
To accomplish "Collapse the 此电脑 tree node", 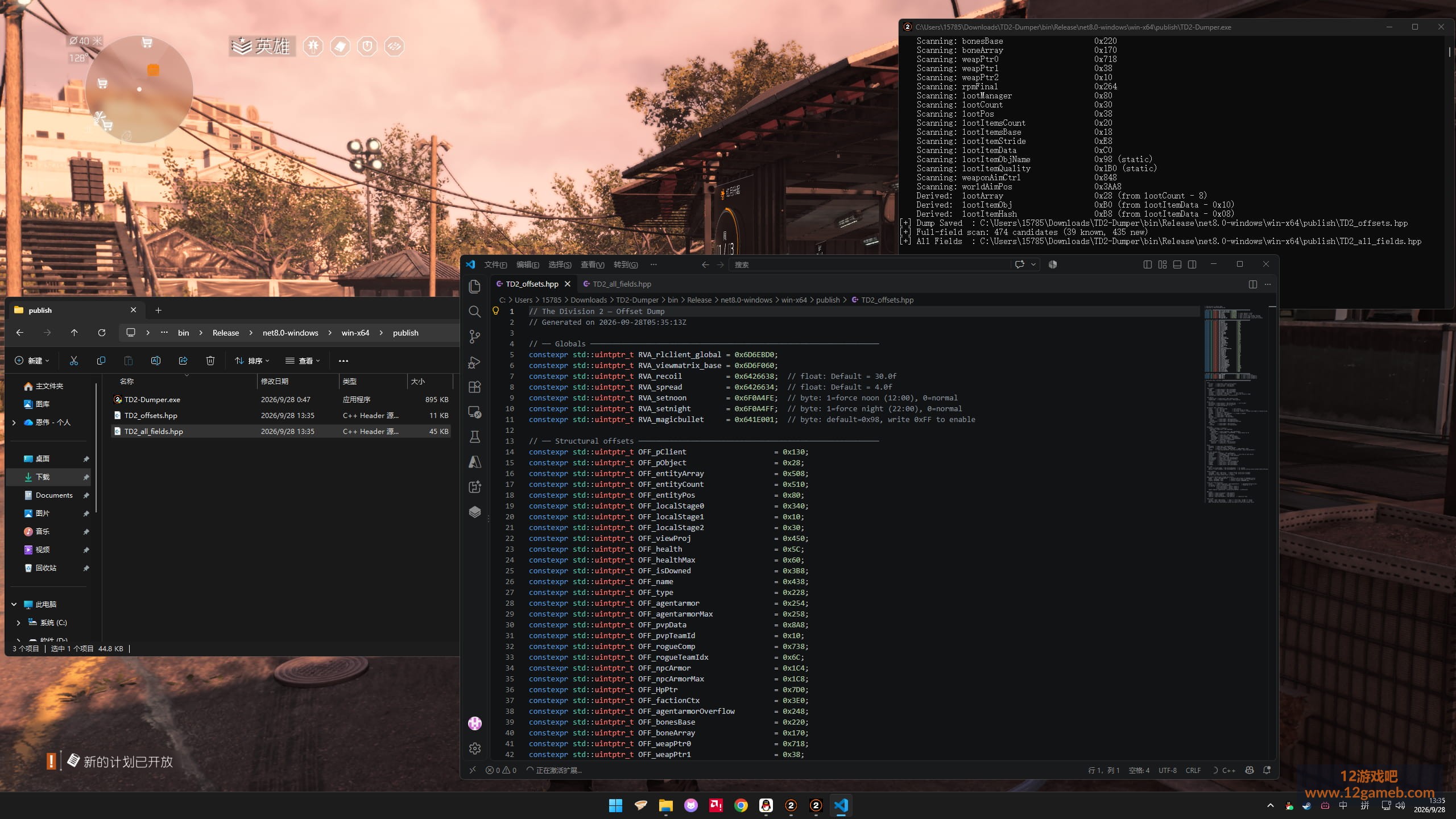I will click(x=14, y=604).
